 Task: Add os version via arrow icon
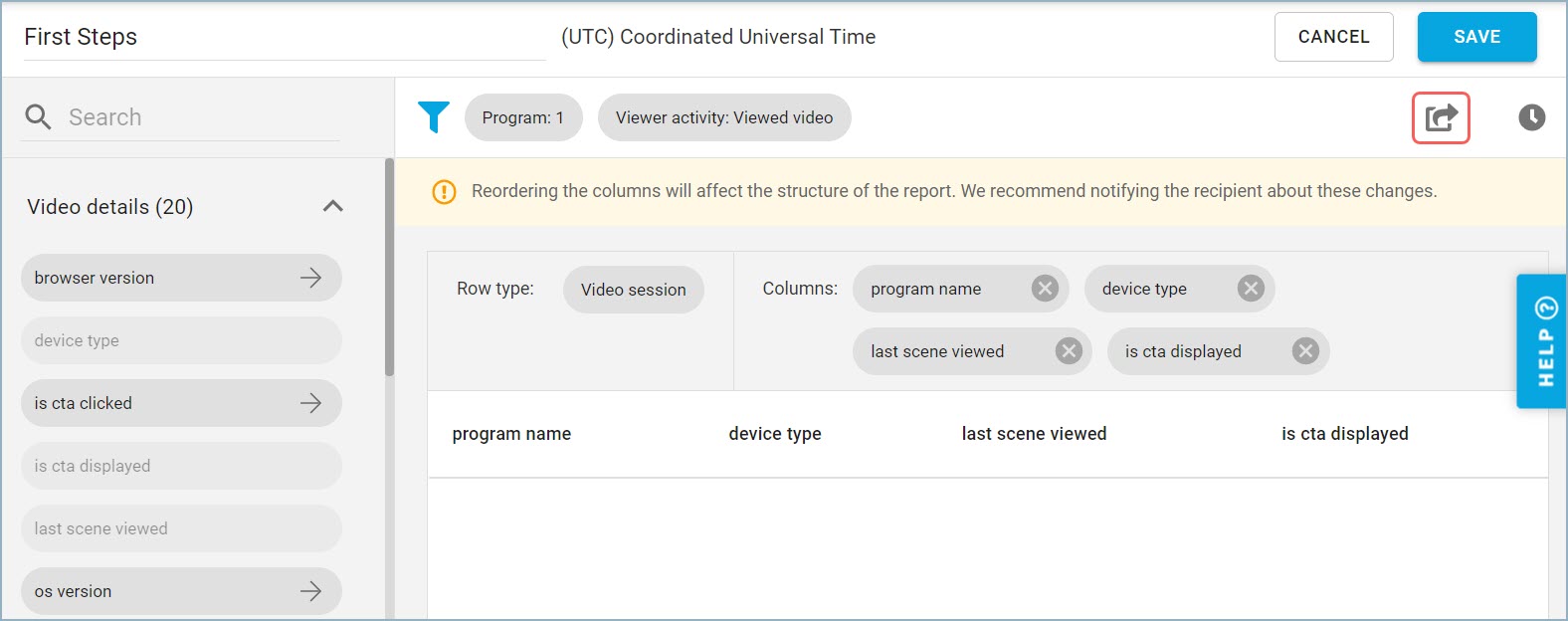point(311,591)
